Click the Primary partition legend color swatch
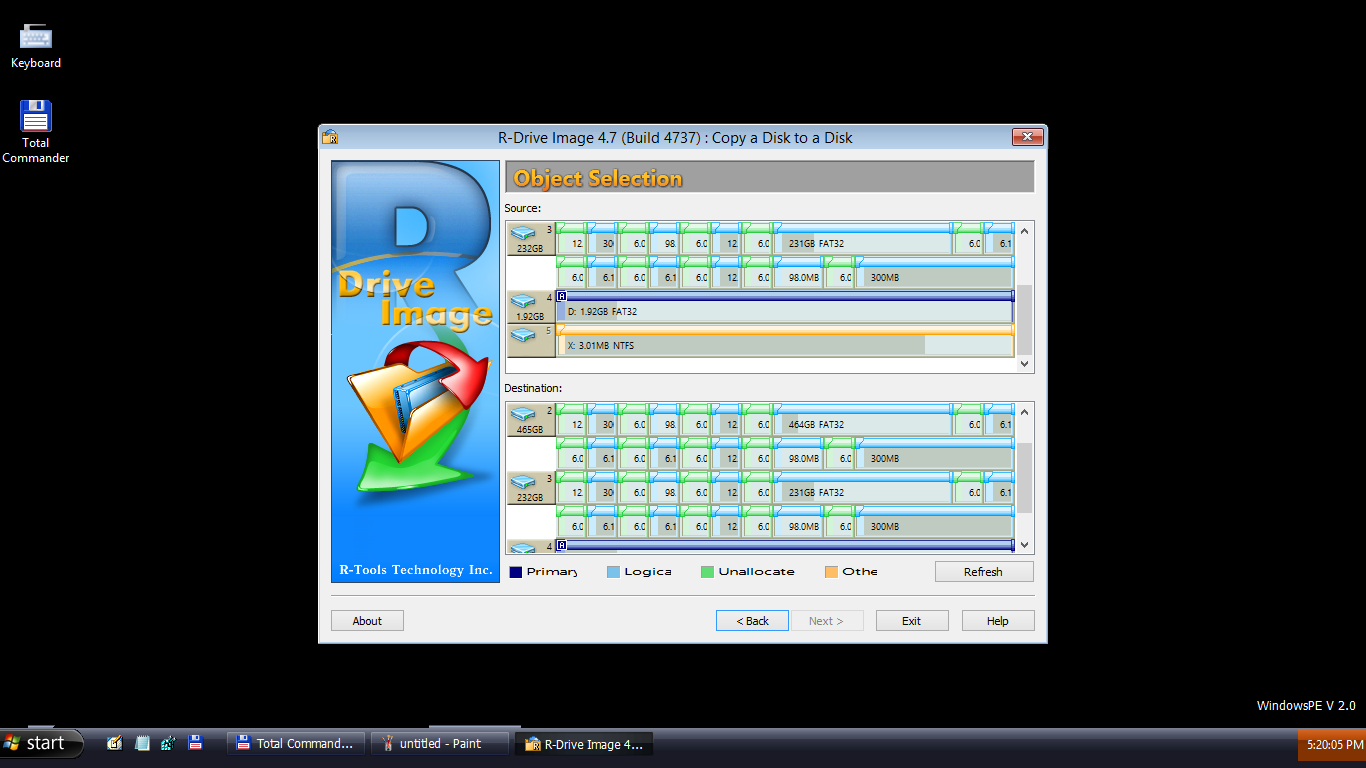Screen dimensions: 1366x768 pos(515,571)
